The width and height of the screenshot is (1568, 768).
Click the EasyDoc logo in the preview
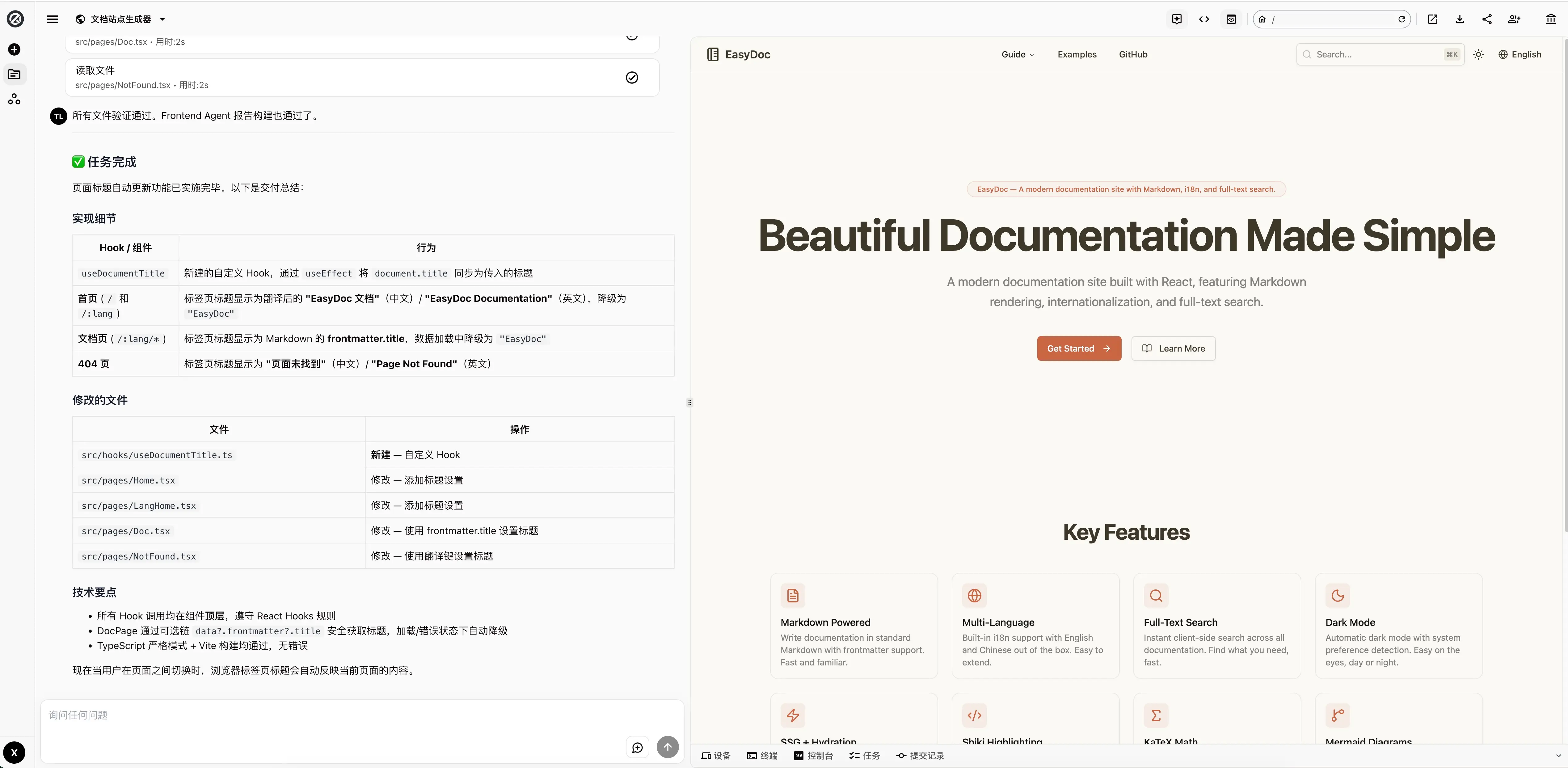pos(738,55)
